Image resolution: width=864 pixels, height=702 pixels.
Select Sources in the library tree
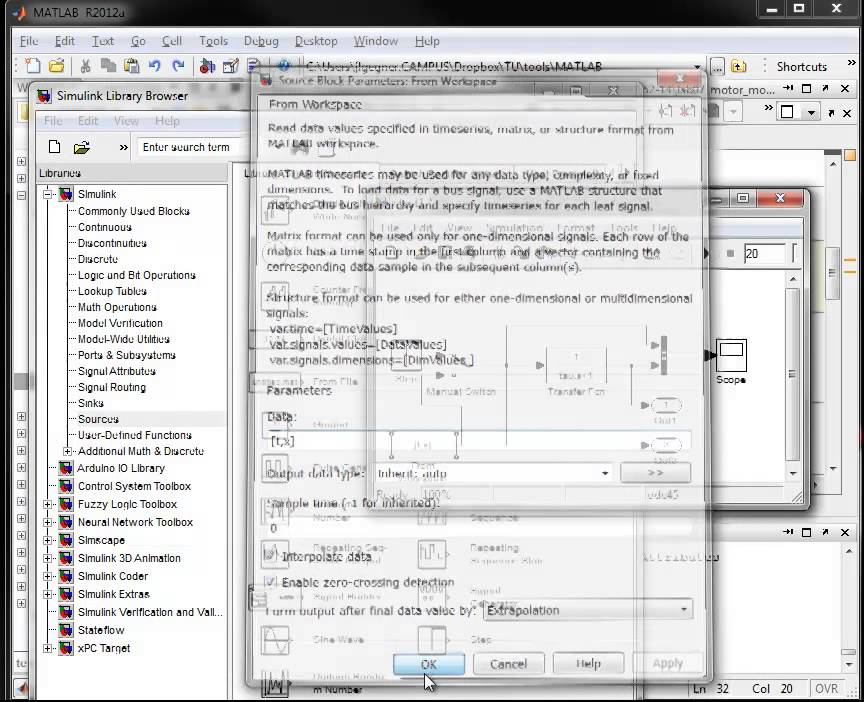click(x=98, y=419)
